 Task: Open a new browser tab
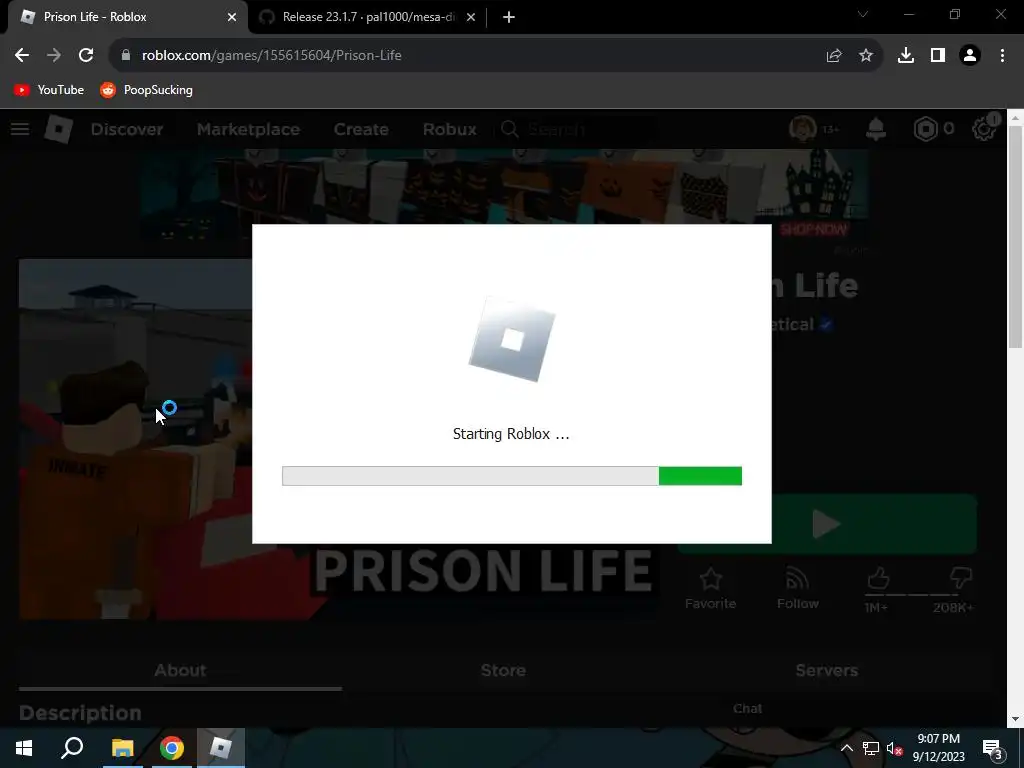[509, 17]
